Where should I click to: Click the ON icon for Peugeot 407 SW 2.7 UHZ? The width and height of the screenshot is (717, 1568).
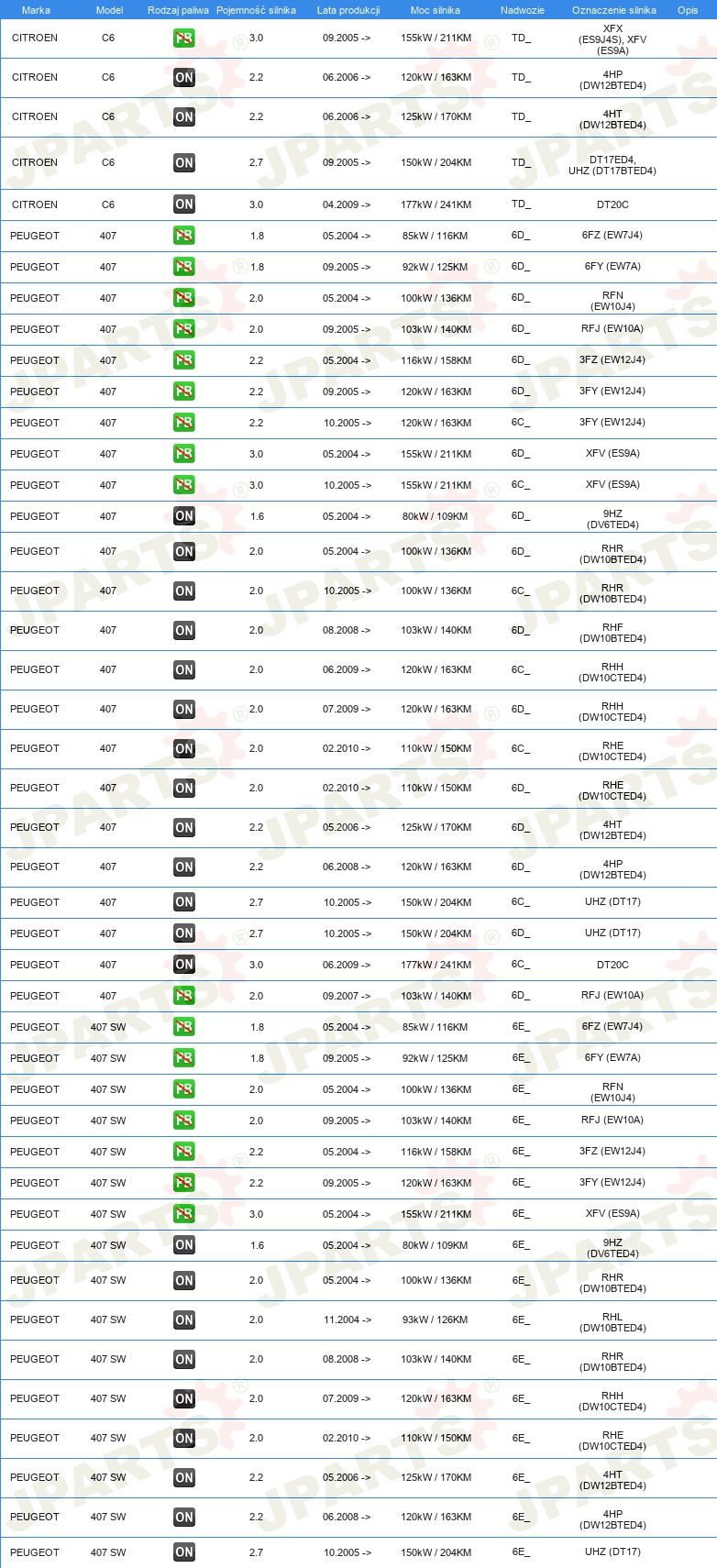pos(184,1552)
